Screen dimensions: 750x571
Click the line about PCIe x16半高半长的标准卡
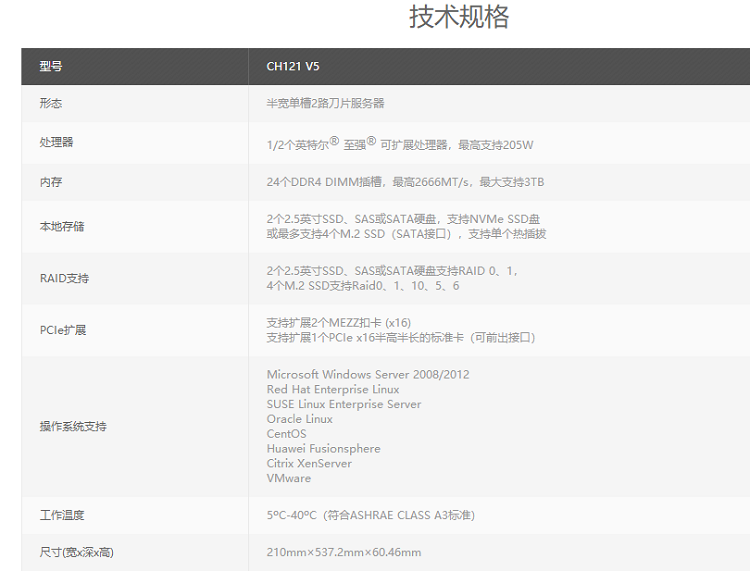[401, 338]
